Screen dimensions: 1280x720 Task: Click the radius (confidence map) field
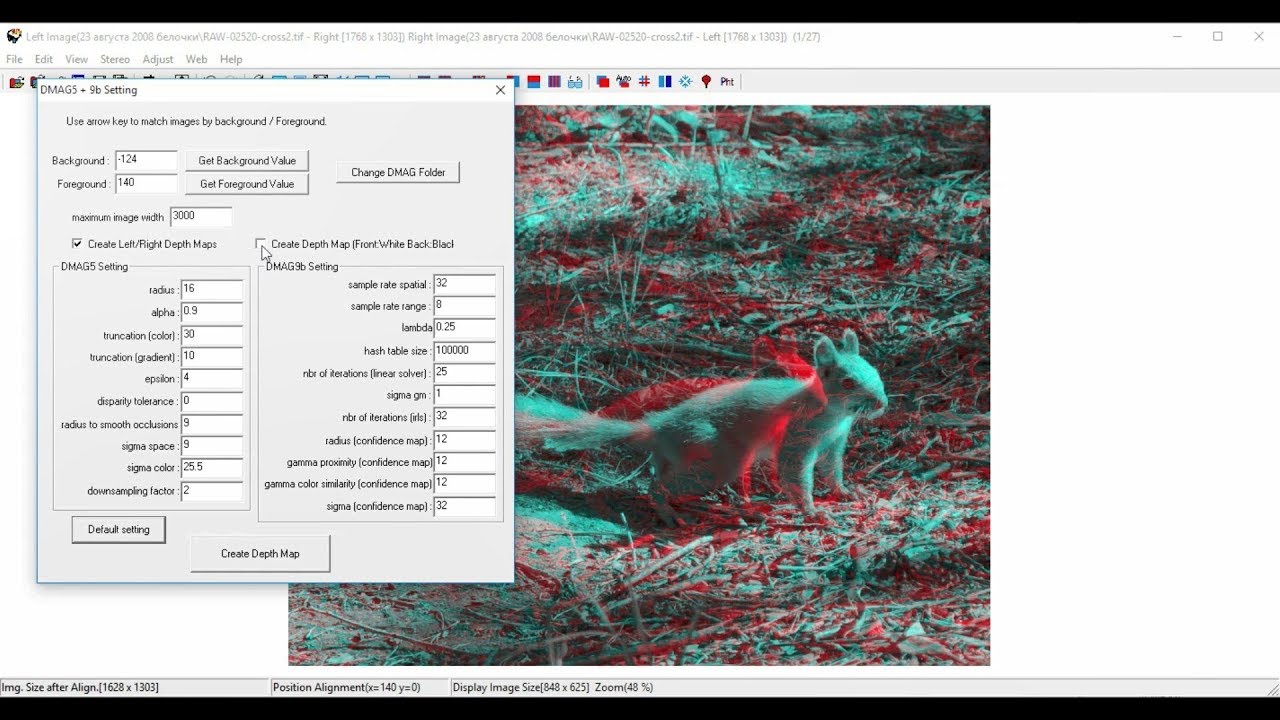[x=465, y=440]
